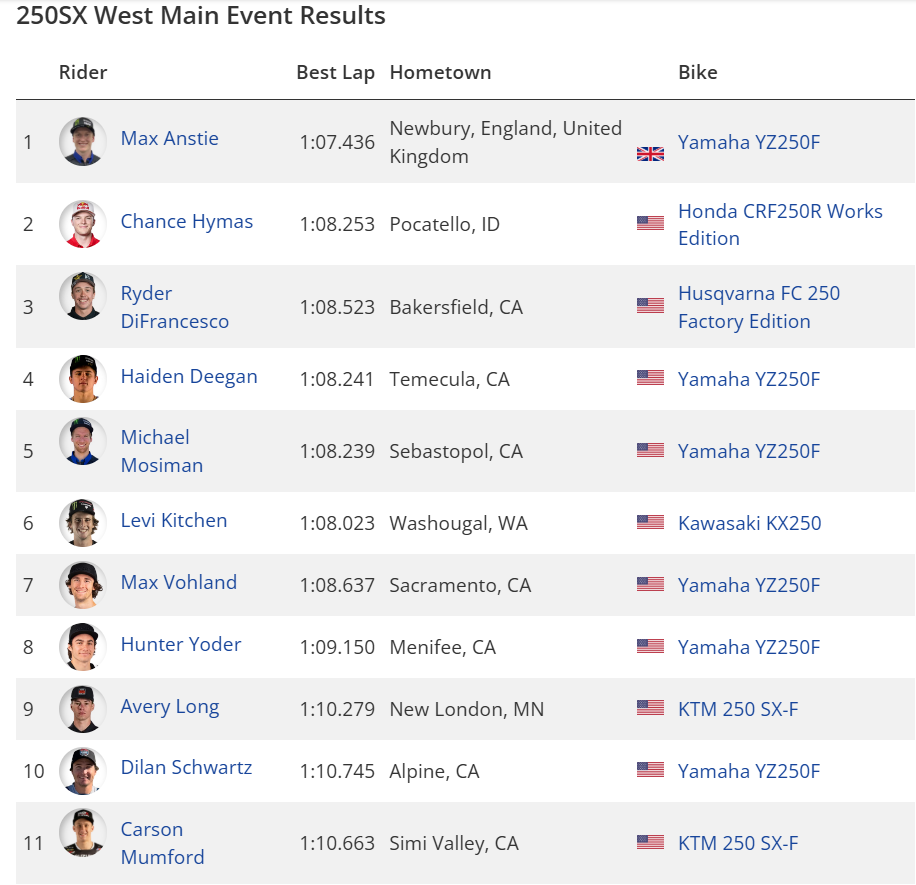Click Levi Kitchen's avatar photo
Image resolution: width=916 pixels, height=885 pixels.
pos(82,523)
